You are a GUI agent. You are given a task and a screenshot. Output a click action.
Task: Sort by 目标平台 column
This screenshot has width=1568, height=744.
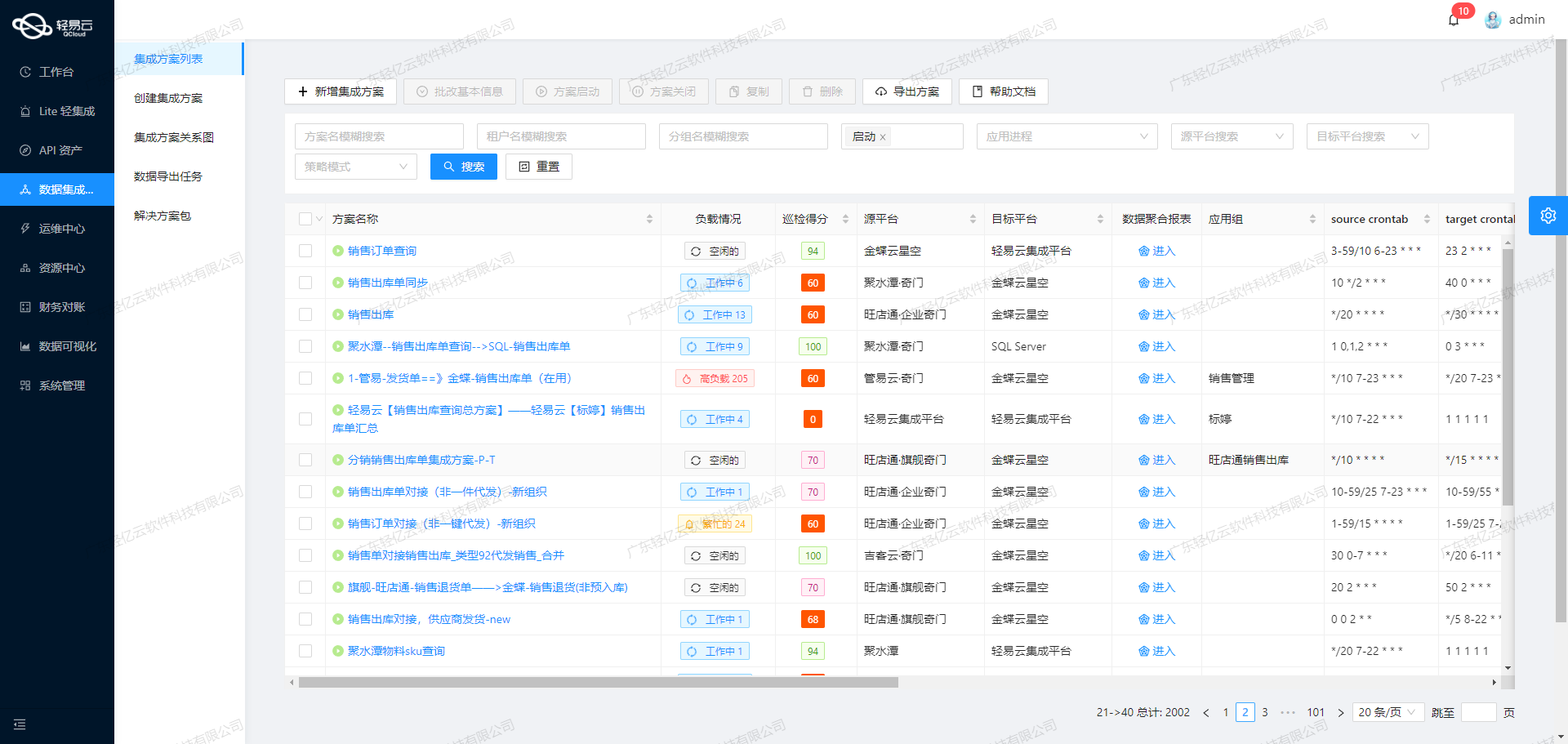pyautogui.click(x=1100, y=219)
